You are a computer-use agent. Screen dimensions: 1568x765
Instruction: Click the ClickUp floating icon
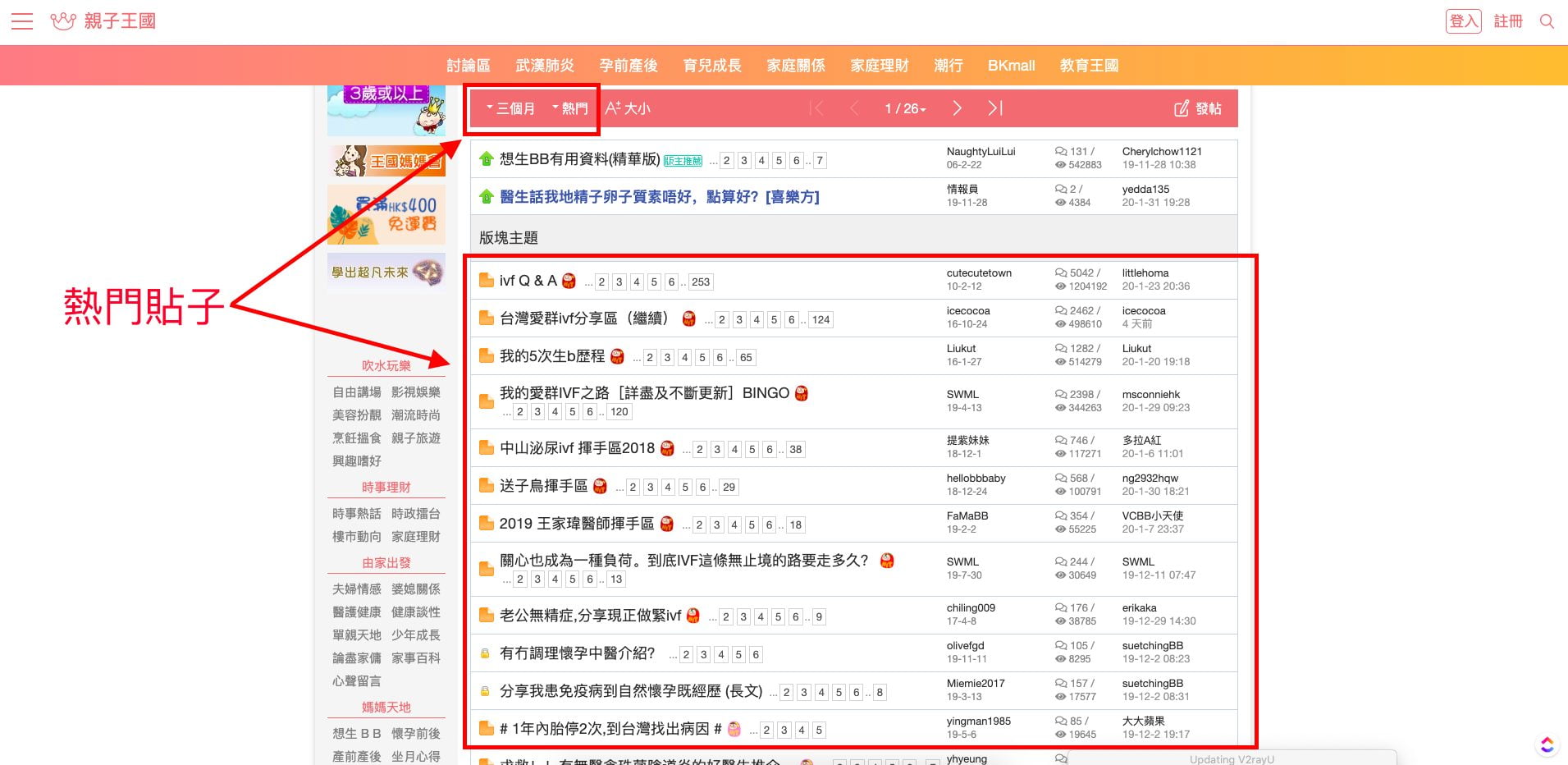[1547, 744]
